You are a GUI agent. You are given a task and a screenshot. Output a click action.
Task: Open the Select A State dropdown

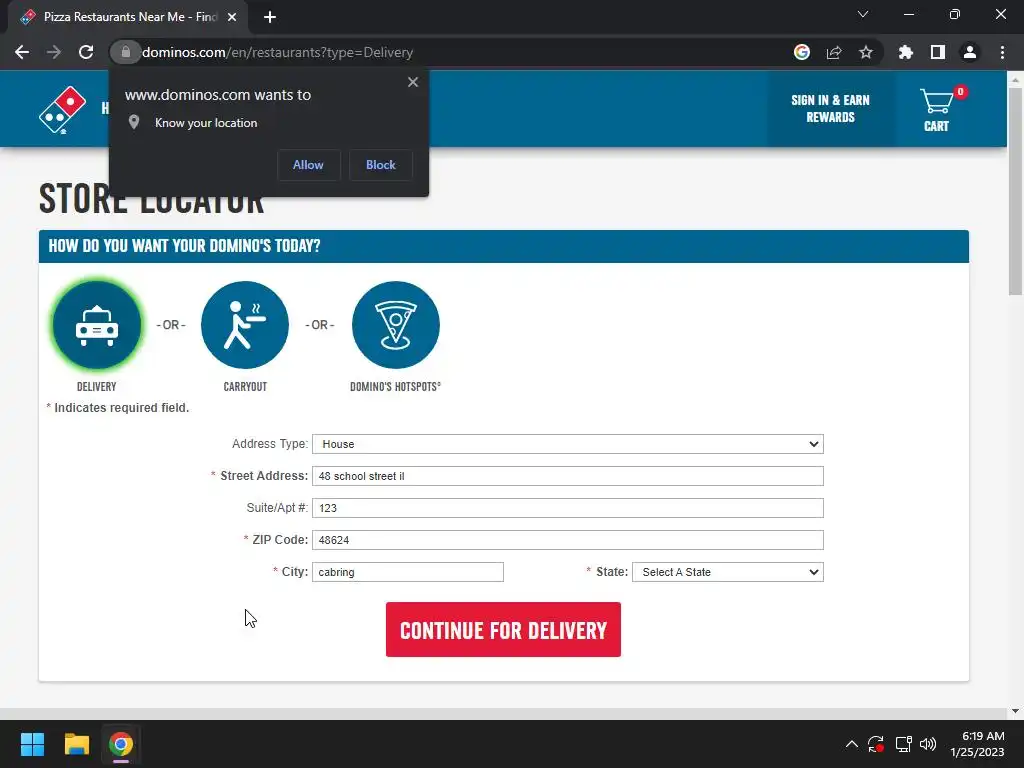tap(728, 572)
